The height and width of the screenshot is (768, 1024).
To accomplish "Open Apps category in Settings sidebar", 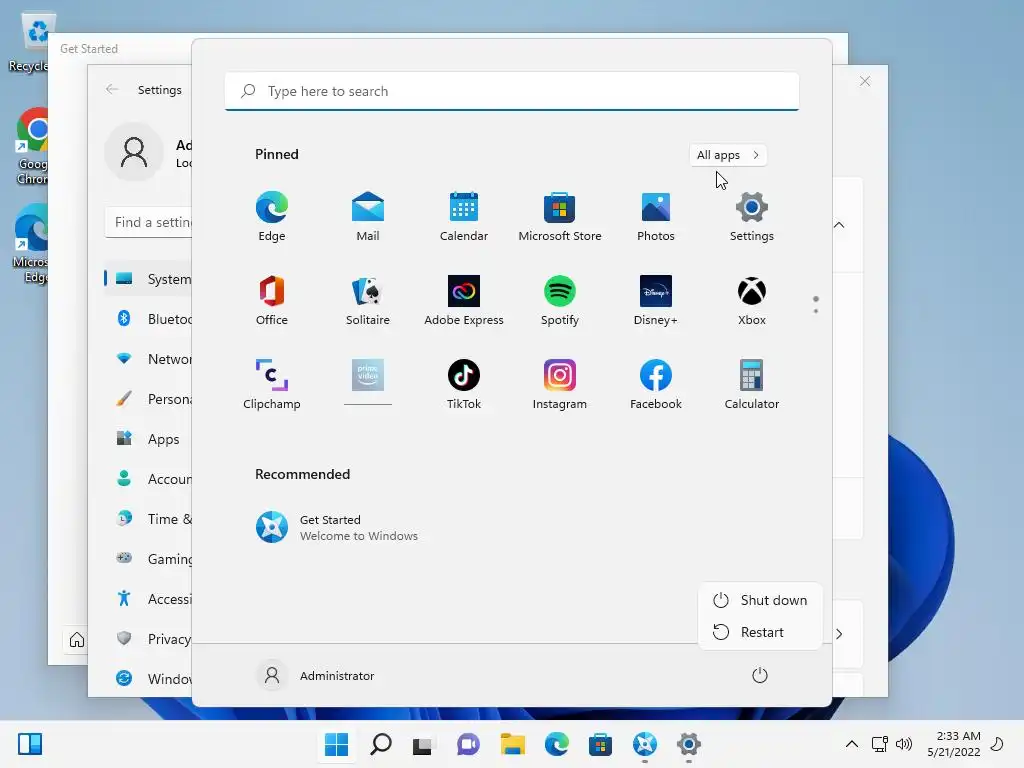I will point(148,439).
